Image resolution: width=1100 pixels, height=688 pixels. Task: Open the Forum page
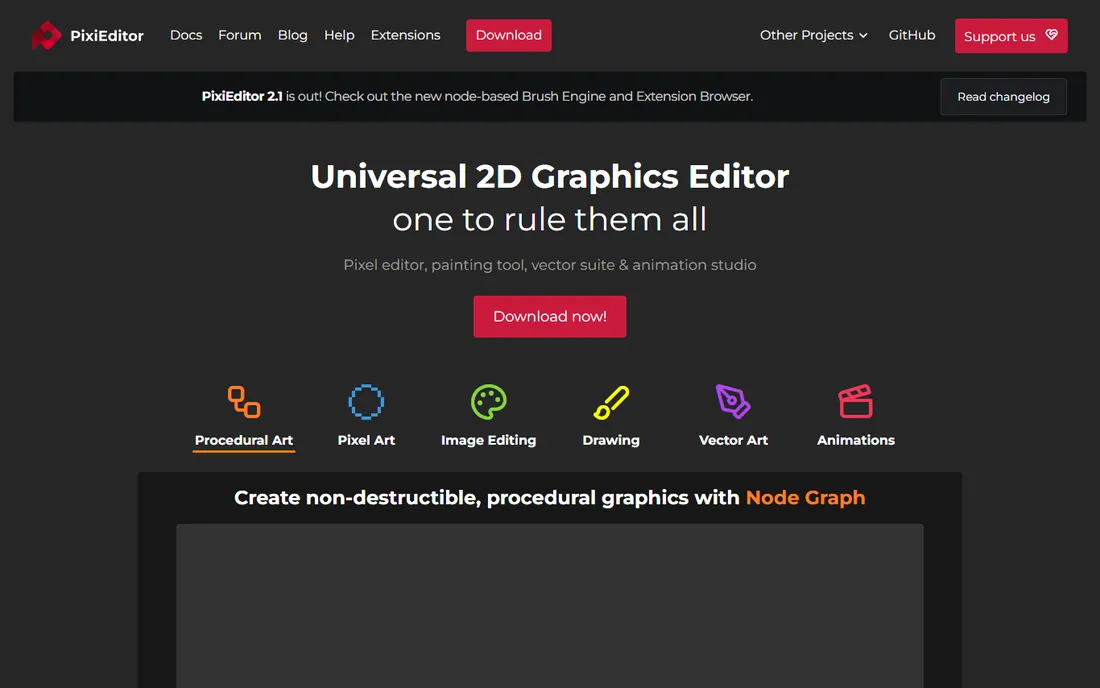[x=240, y=35]
